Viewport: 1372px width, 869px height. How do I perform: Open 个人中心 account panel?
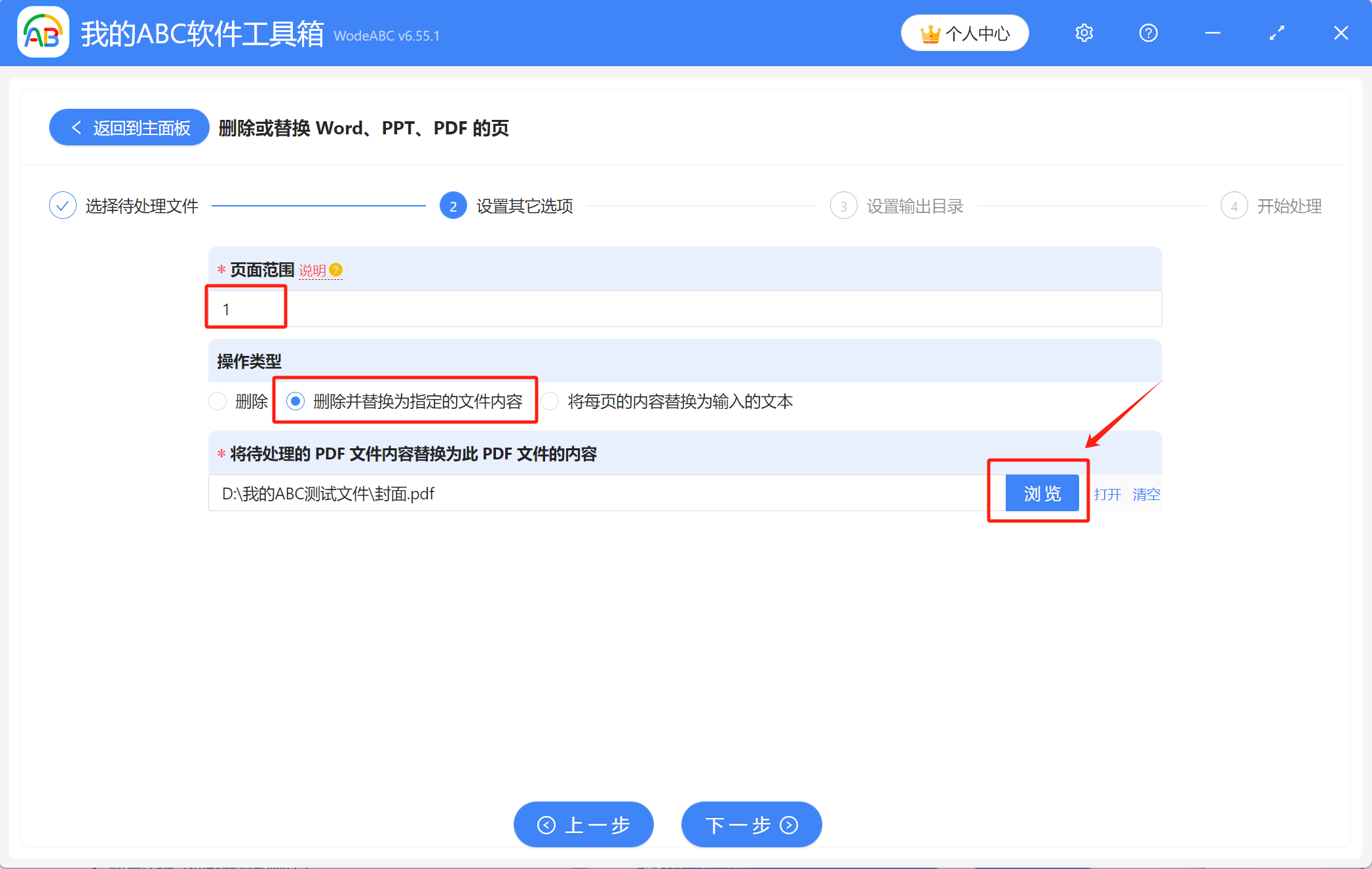964,33
